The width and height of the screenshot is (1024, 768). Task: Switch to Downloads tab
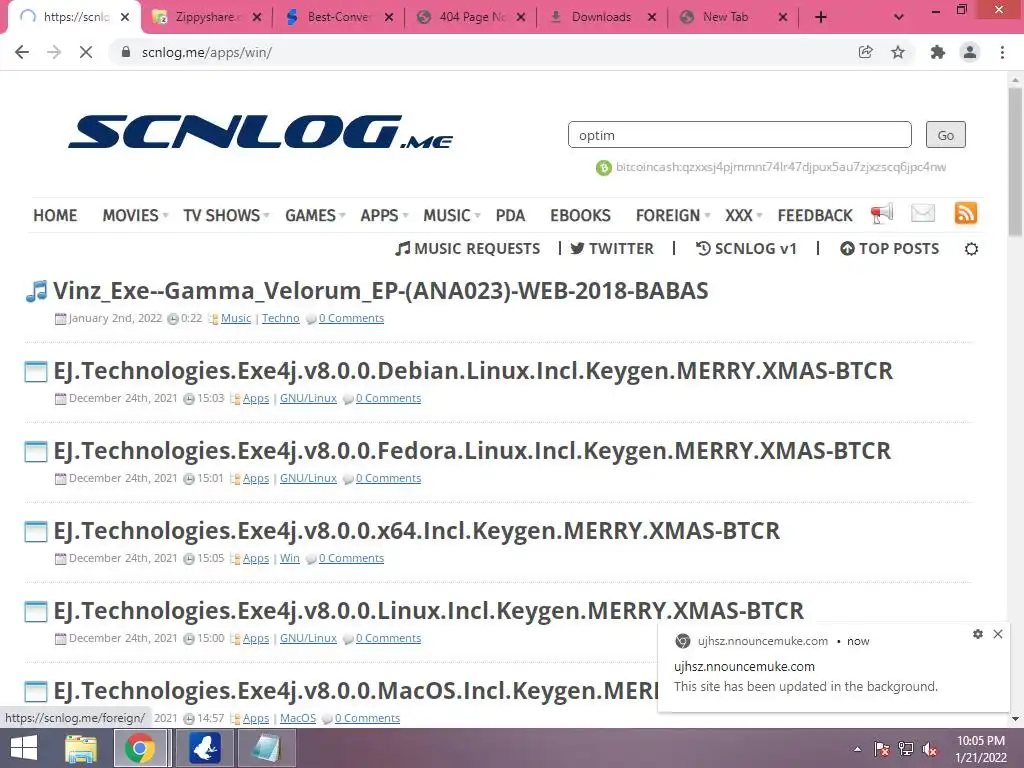point(602,18)
